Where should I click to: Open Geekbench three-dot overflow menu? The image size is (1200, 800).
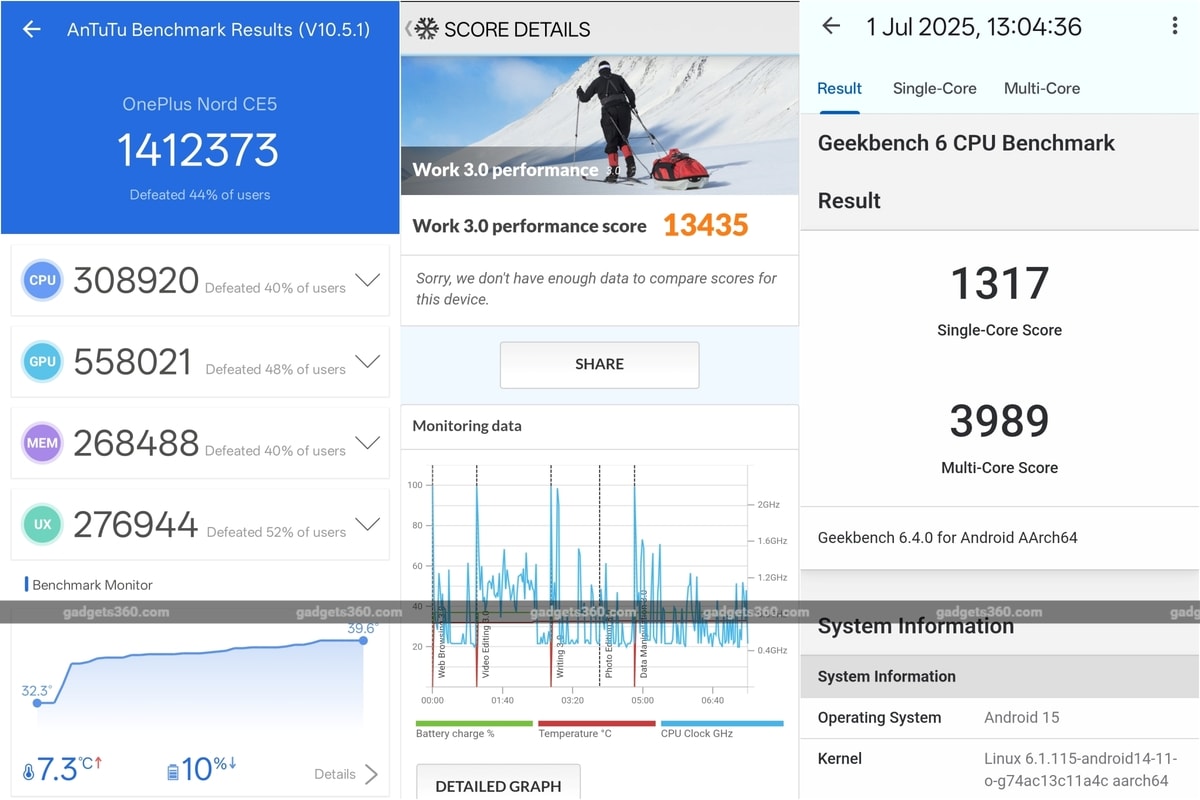coord(1175,26)
